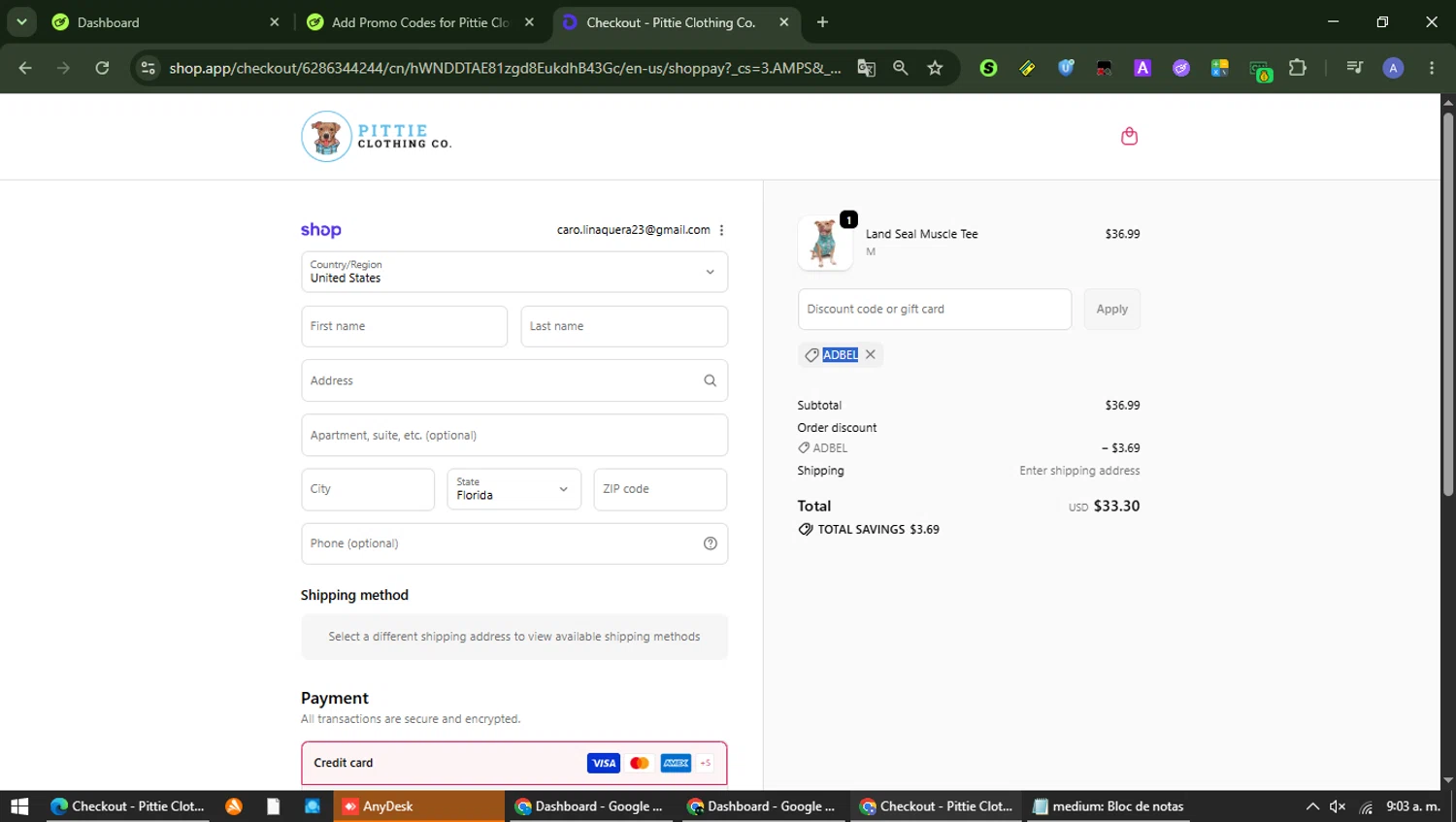Open zoom magnifier in address bar
Screen dimensions: 1456x822
pyautogui.click(x=901, y=68)
